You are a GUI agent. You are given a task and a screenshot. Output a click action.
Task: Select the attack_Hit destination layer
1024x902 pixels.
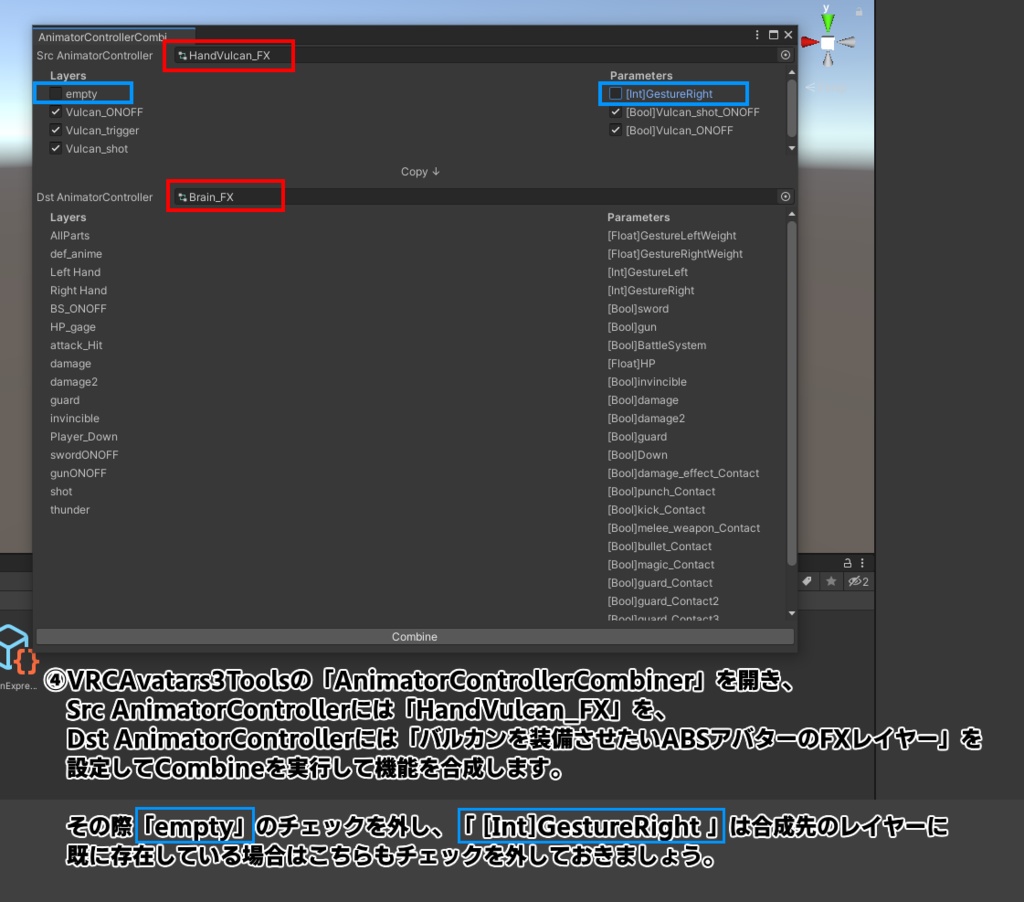coord(76,346)
